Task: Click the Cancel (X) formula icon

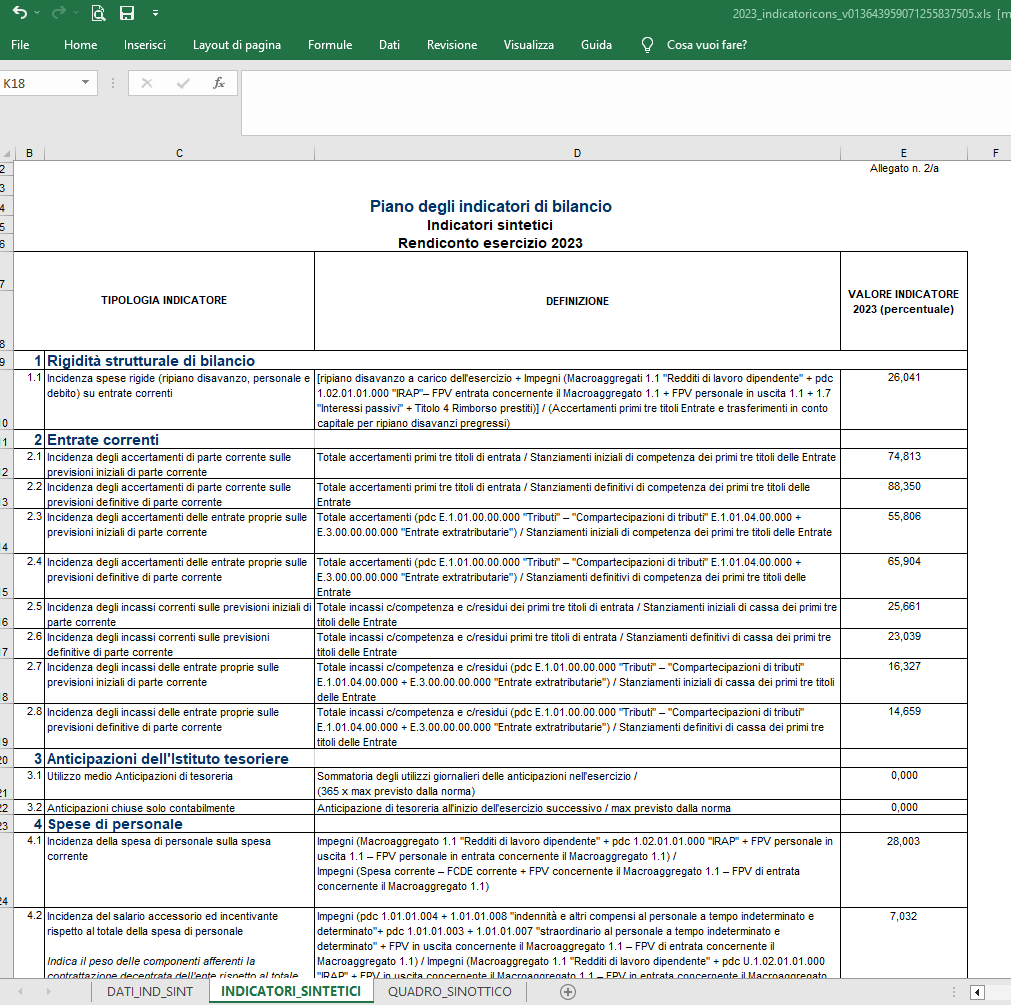Action: click(x=147, y=83)
